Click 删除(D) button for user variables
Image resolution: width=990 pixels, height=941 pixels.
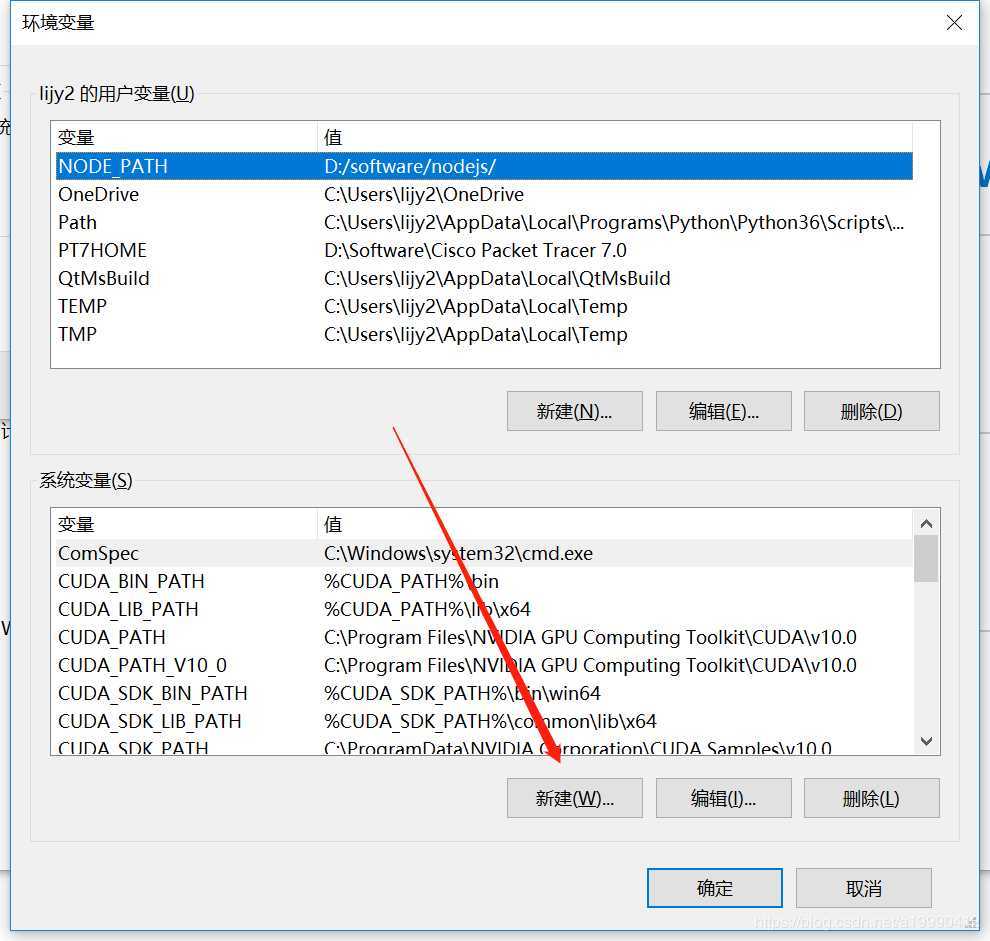click(872, 411)
